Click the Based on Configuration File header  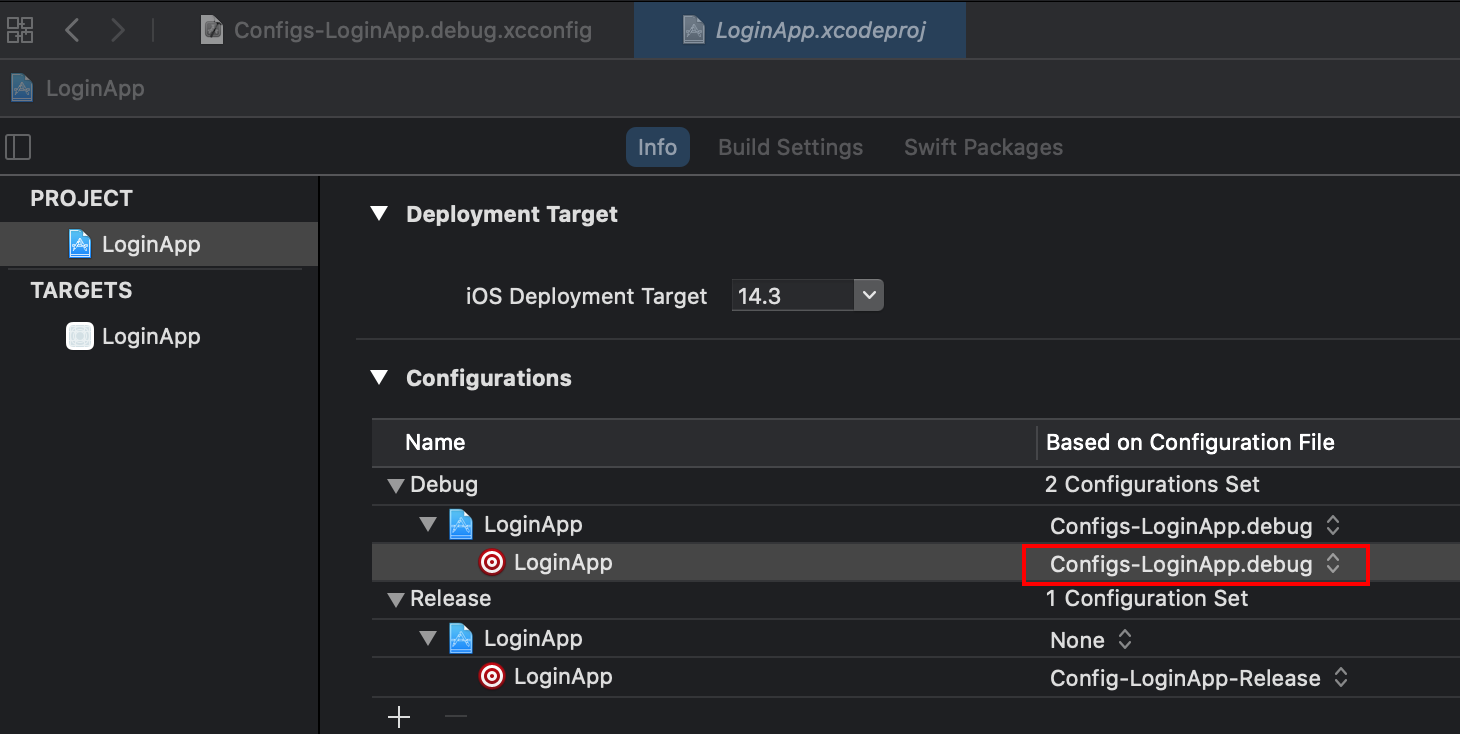click(x=1190, y=442)
